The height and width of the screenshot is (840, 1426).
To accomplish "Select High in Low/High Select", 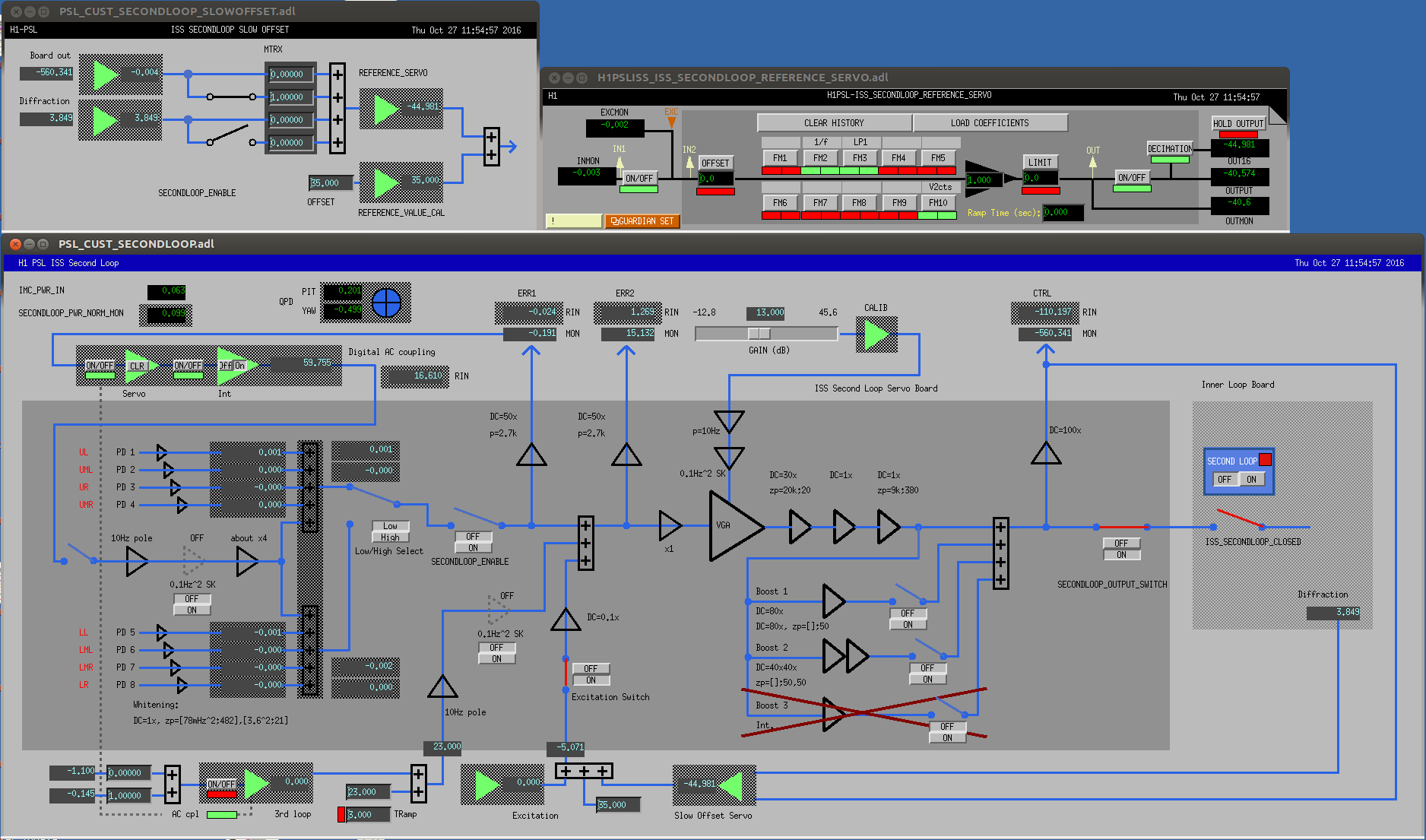I will tap(390, 537).
